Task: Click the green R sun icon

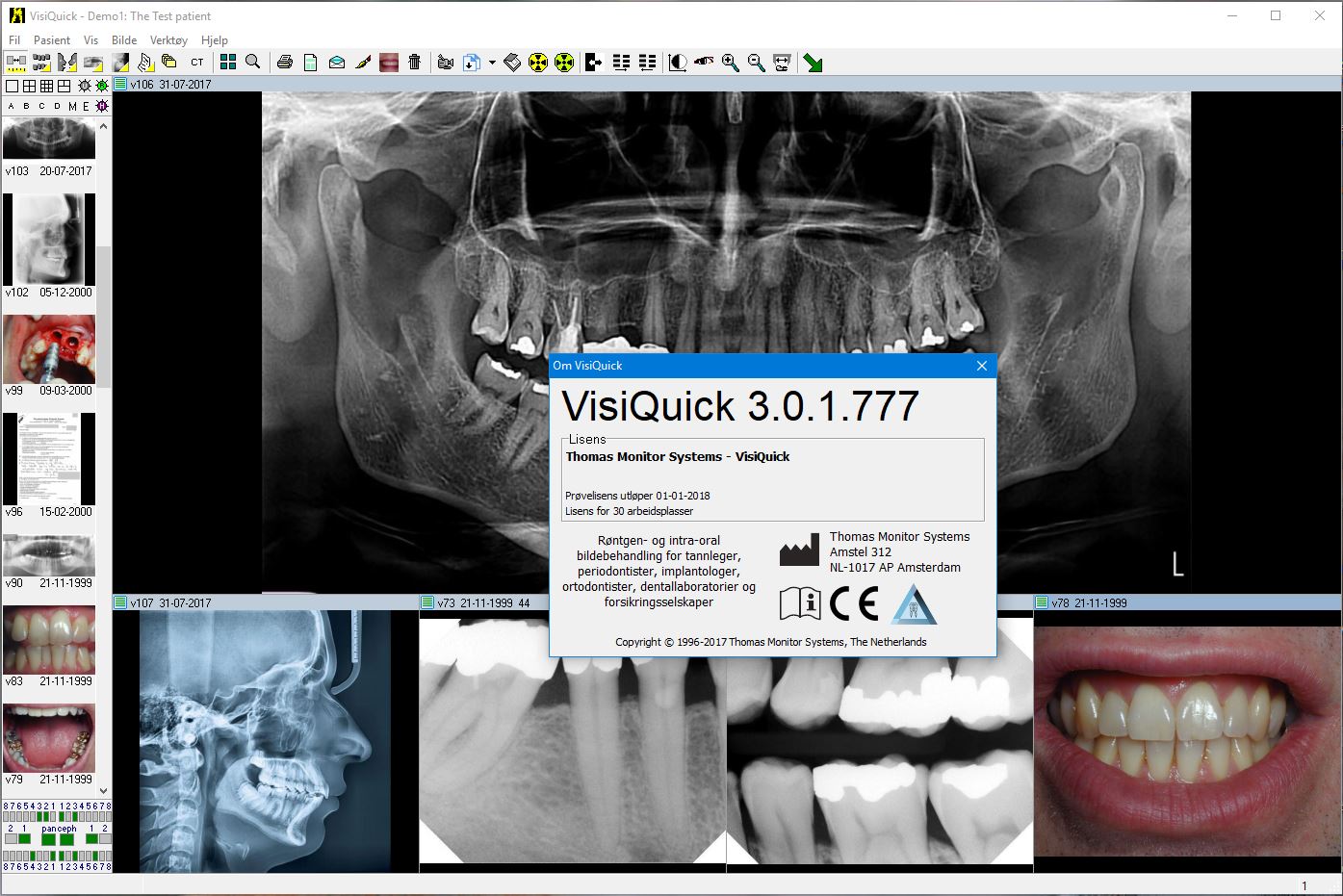Action: pyautogui.click(x=102, y=87)
